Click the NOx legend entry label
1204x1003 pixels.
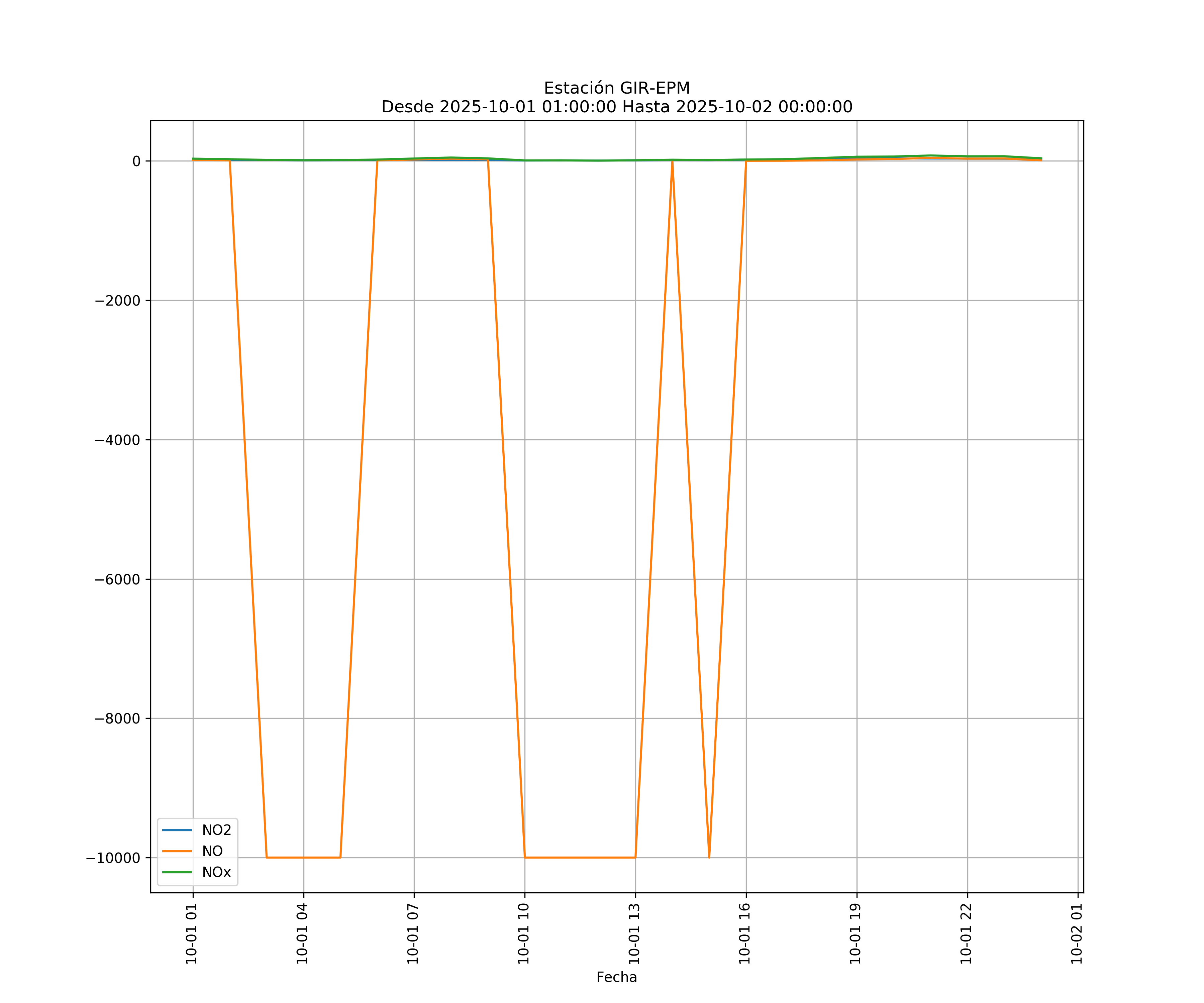coord(216,872)
